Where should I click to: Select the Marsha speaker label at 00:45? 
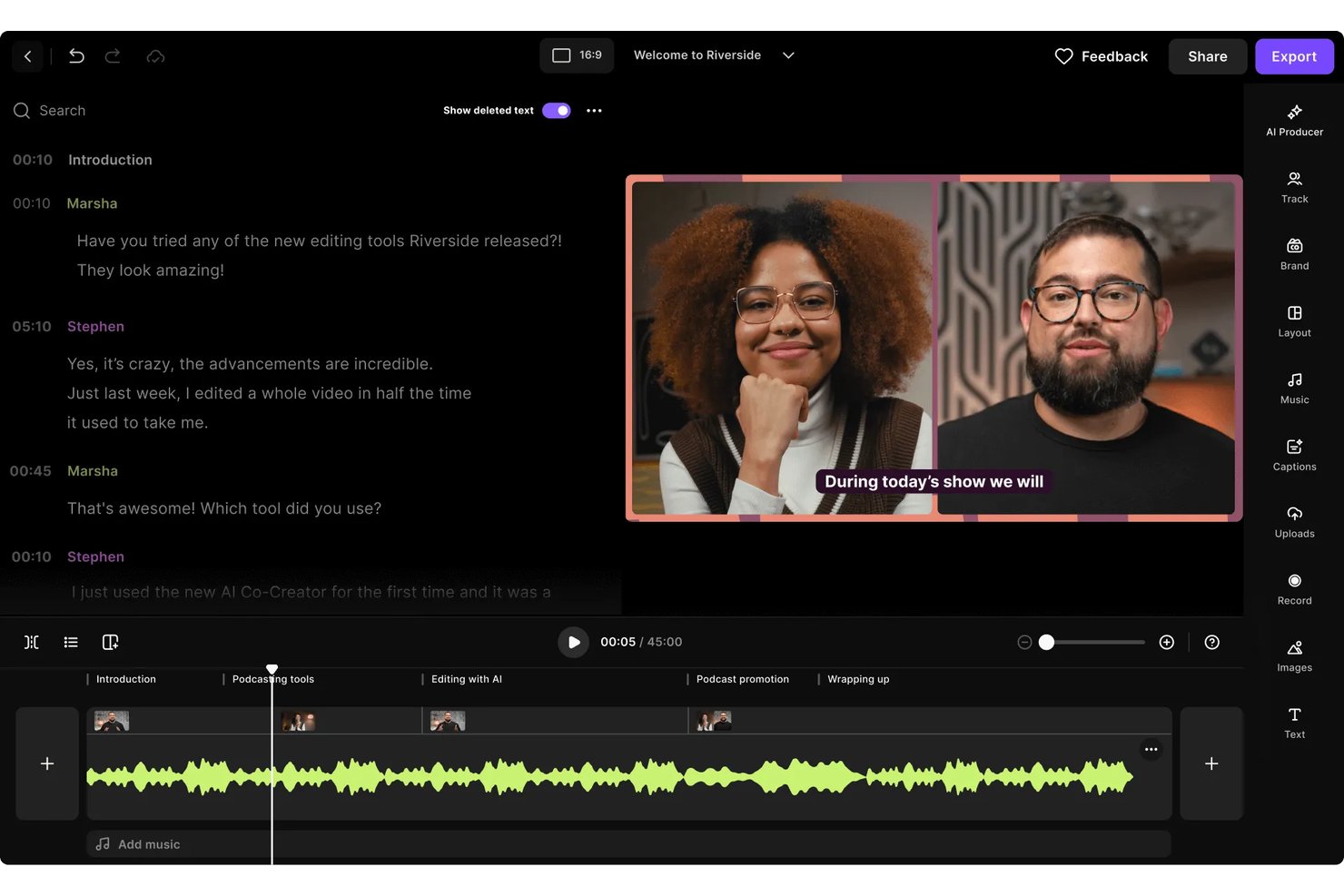(93, 471)
